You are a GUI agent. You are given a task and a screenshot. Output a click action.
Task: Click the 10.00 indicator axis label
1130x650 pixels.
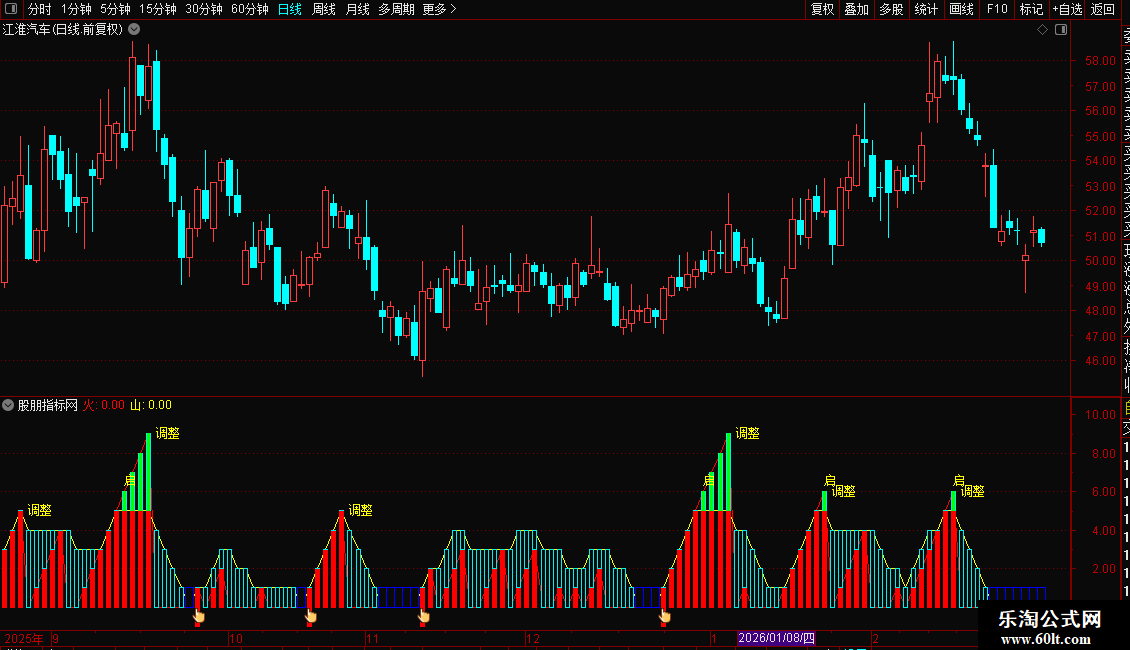(x=1100, y=414)
